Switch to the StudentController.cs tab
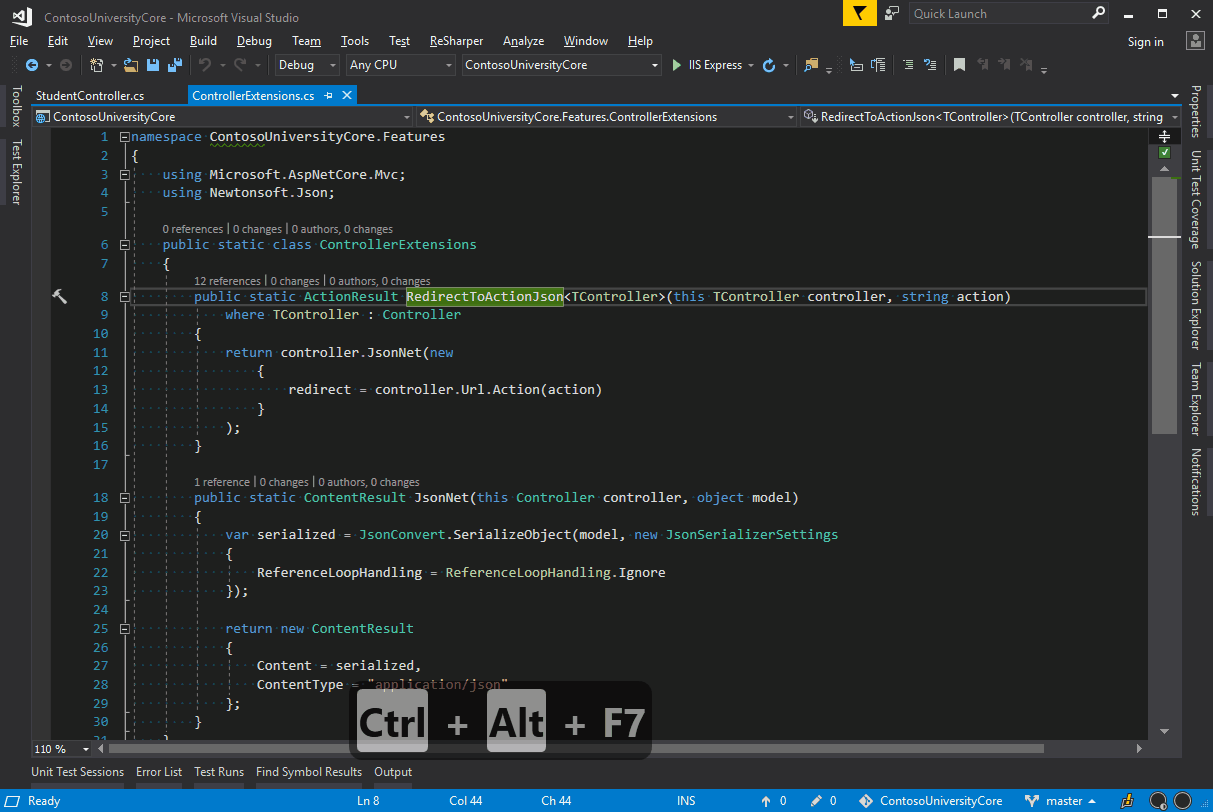Viewport: 1213px width, 812px height. tap(89, 95)
